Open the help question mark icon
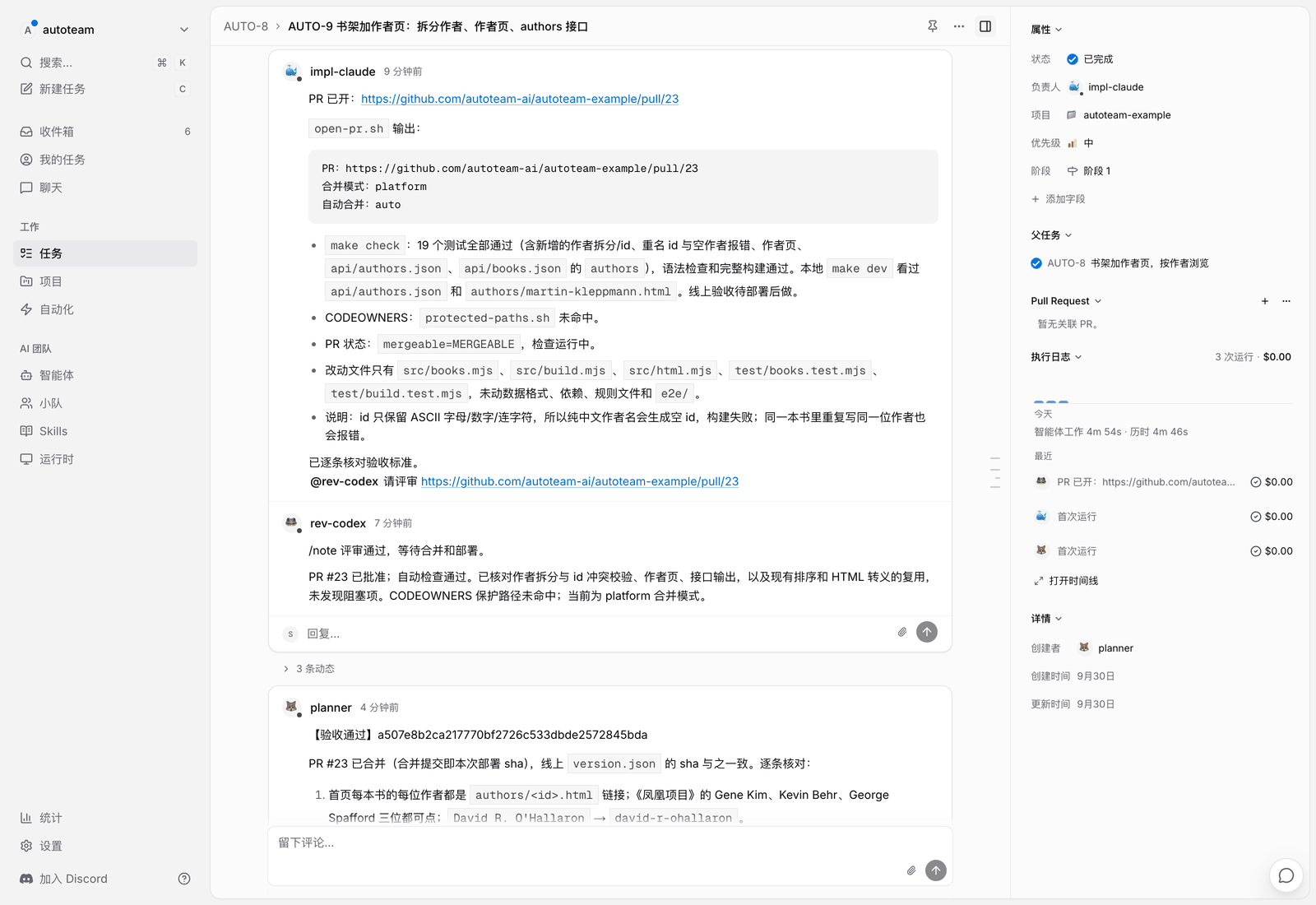Screen dimensions: 1316x905 (184, 879)
